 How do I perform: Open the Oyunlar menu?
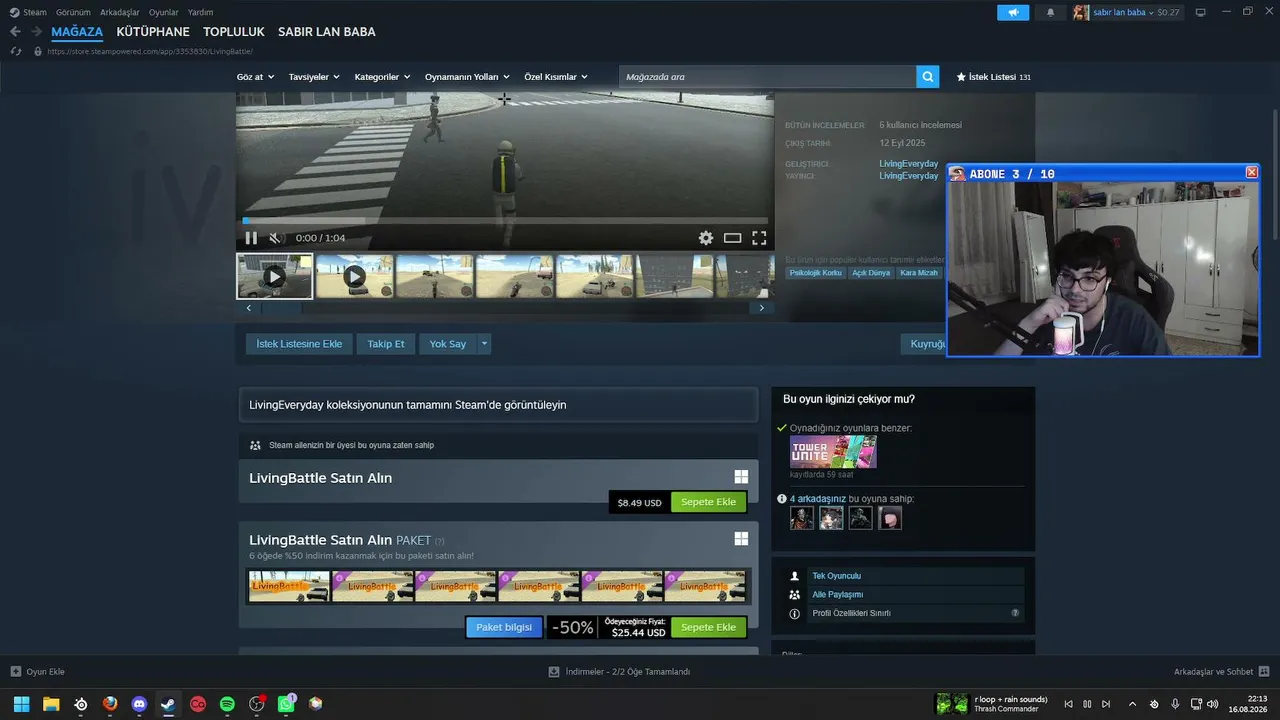164,12
